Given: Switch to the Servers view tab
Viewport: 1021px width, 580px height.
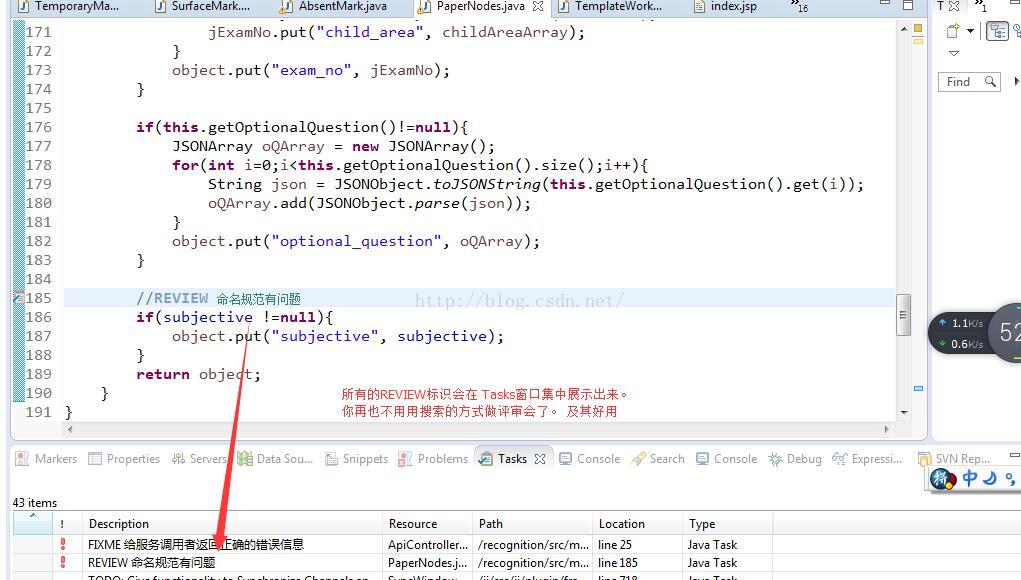Looking at the screenshot, I should pos(199,459).
